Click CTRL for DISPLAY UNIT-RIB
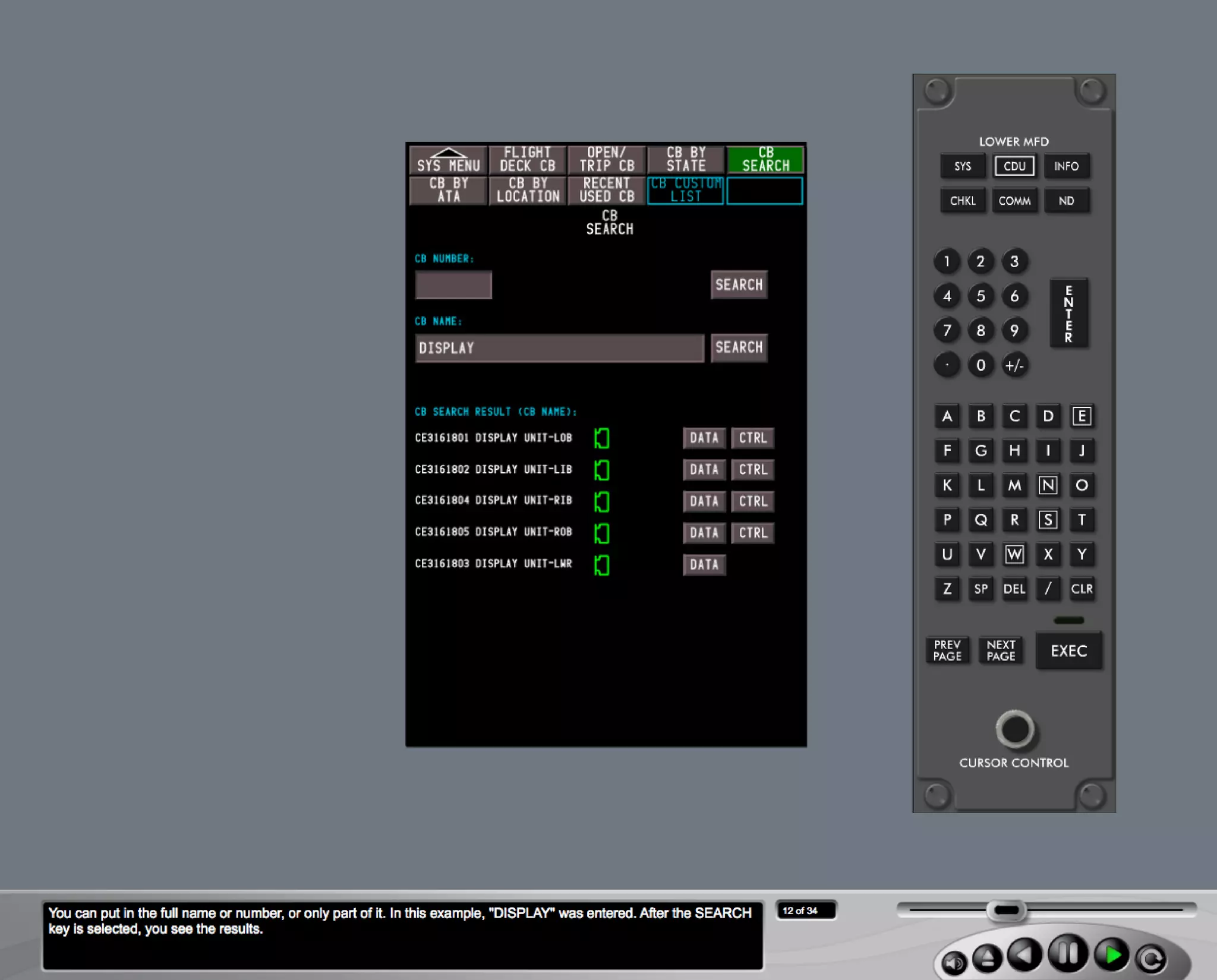The image size is (1217, 980). click(x=753, y=501)
